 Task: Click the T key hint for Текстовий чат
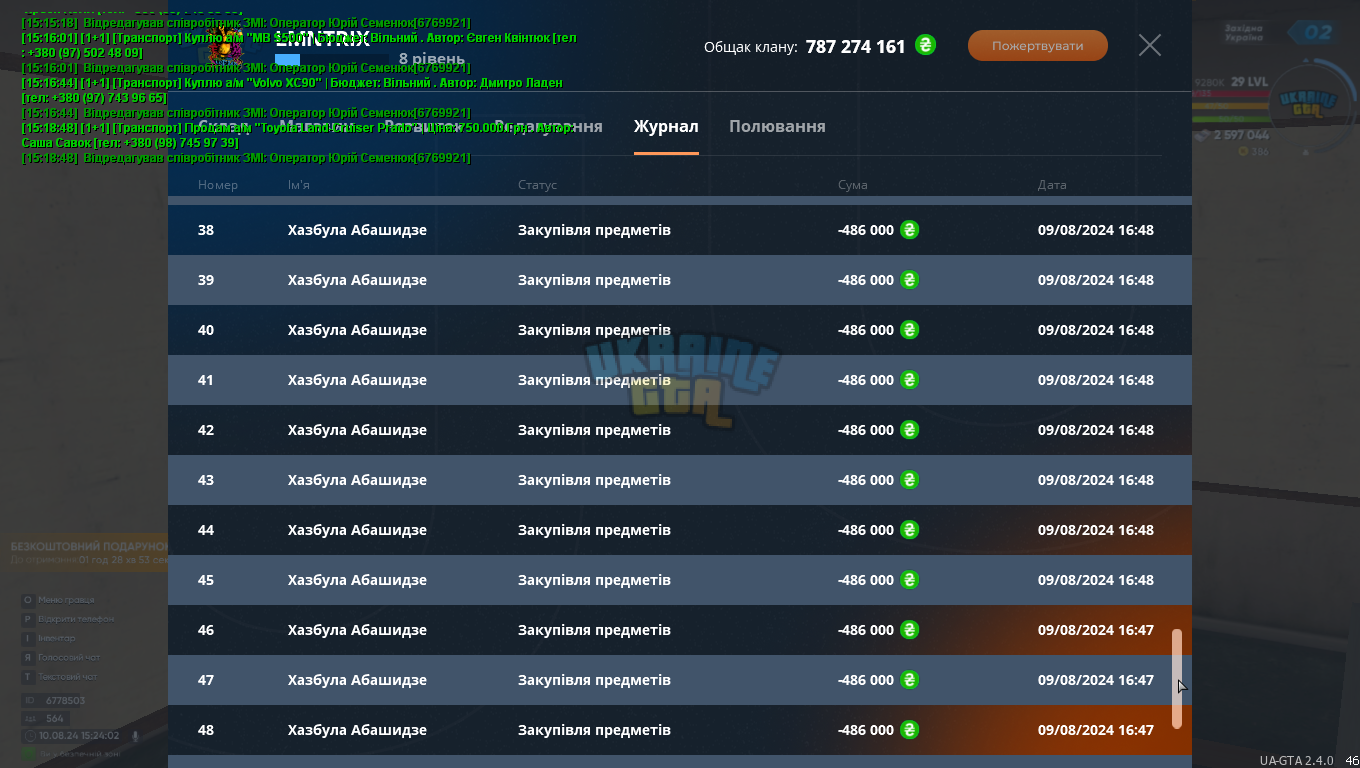click(28, 677)
